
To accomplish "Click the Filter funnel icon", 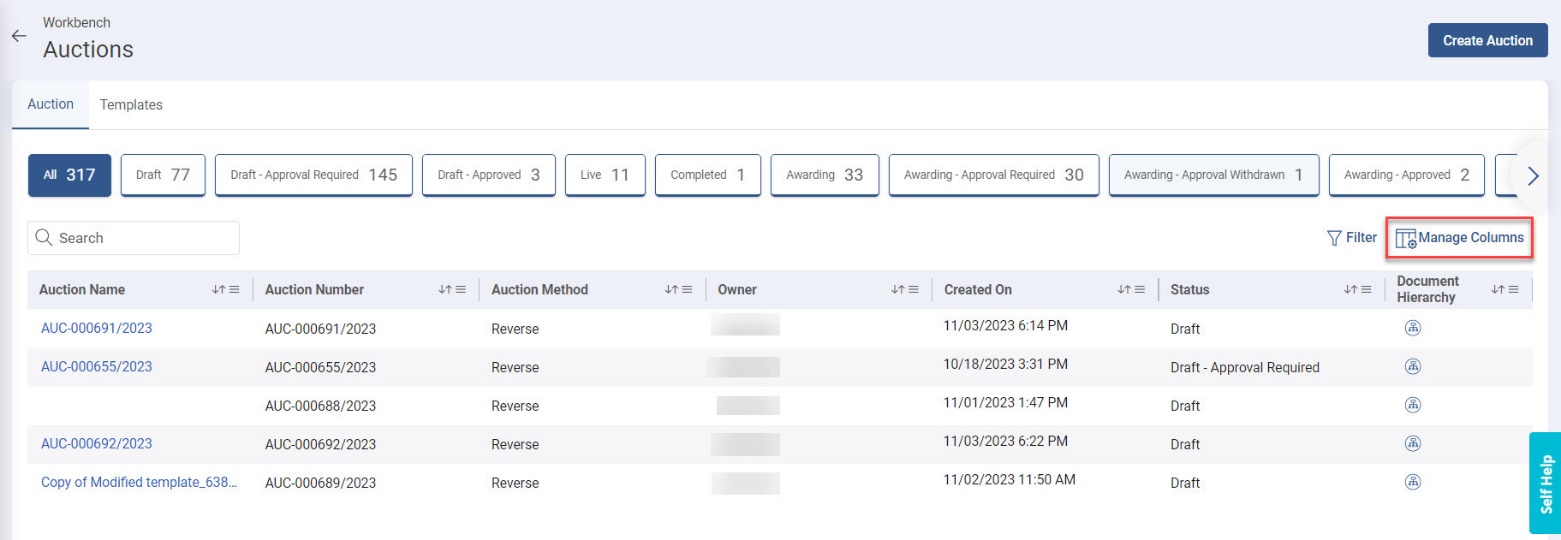I will point(1333,238).
